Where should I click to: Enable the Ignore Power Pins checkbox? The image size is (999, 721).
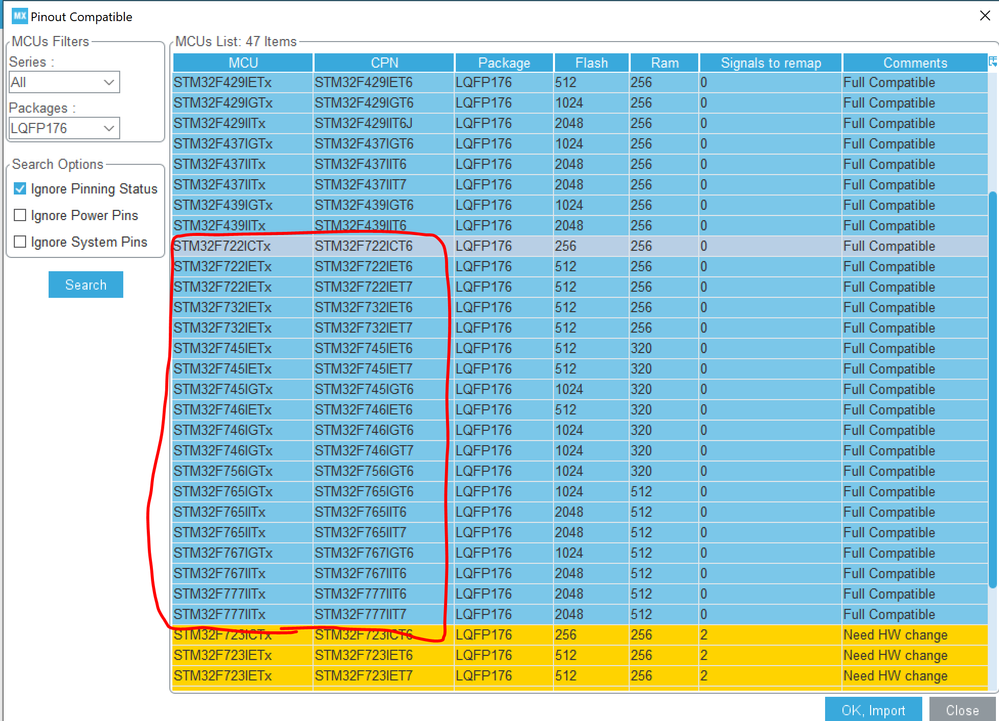[20, 215]
